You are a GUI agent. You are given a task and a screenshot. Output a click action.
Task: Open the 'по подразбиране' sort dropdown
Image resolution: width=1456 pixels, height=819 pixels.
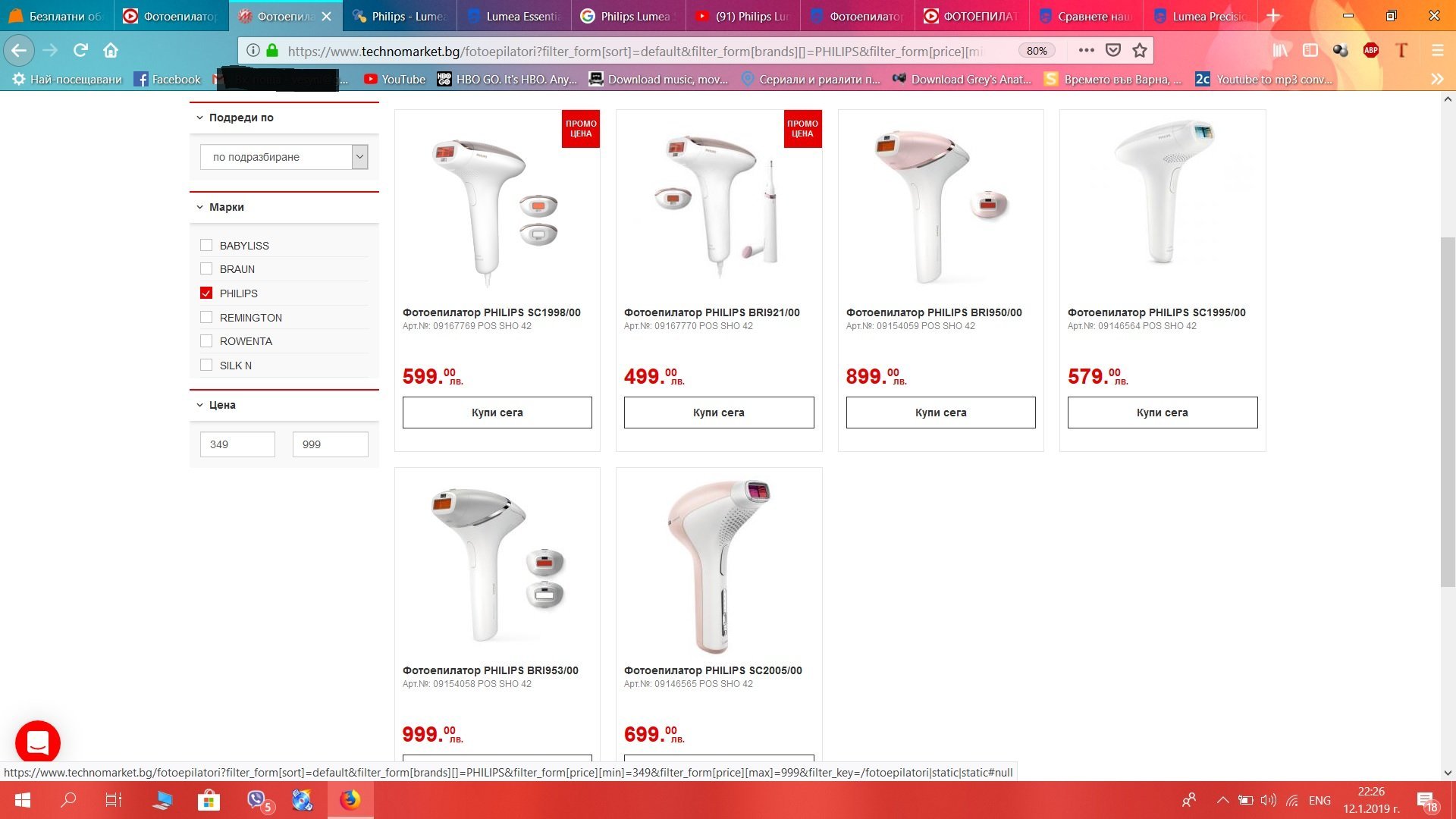click(284, 157)
